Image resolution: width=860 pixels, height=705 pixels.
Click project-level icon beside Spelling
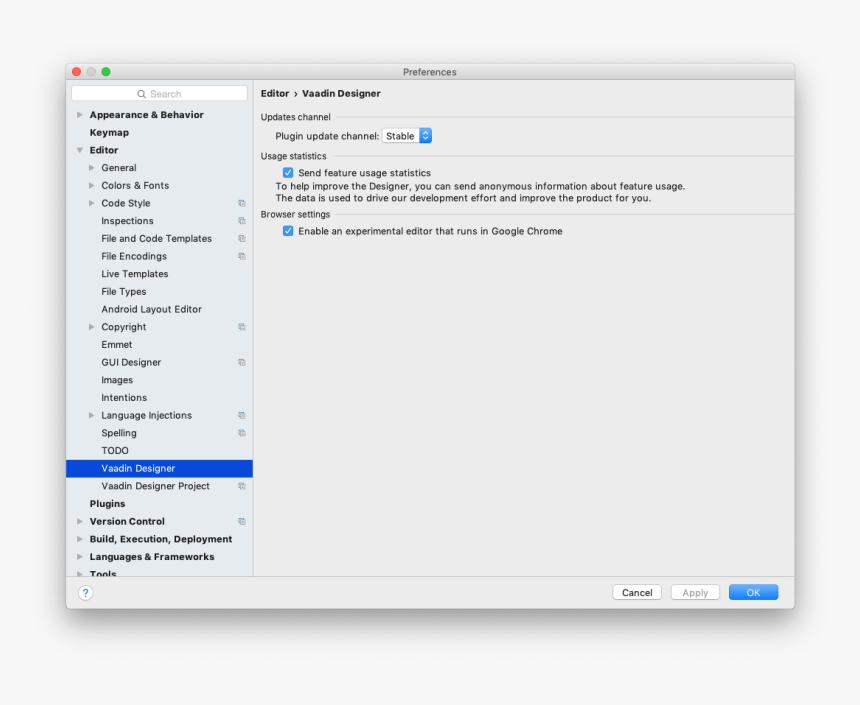click(x=241, y=433)
